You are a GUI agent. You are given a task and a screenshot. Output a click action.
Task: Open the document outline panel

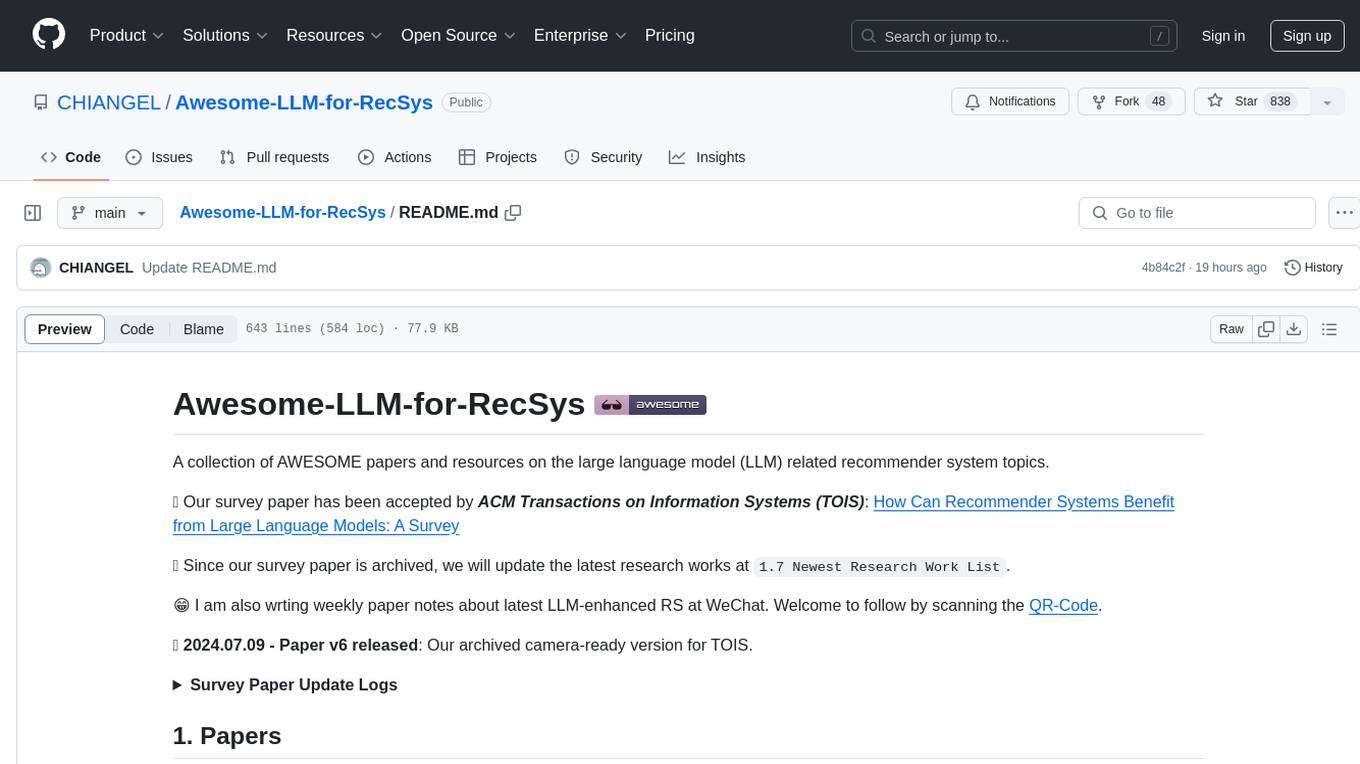(x=1330, y=329)
